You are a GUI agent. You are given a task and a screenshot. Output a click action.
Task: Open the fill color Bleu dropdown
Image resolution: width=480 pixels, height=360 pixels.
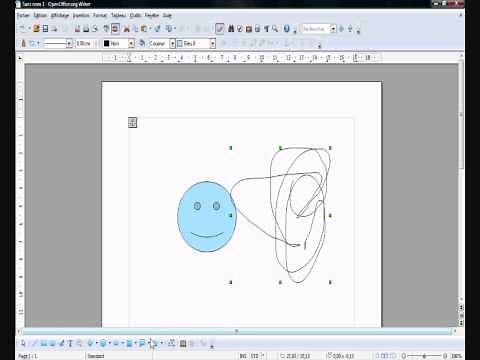click(212, 44)
